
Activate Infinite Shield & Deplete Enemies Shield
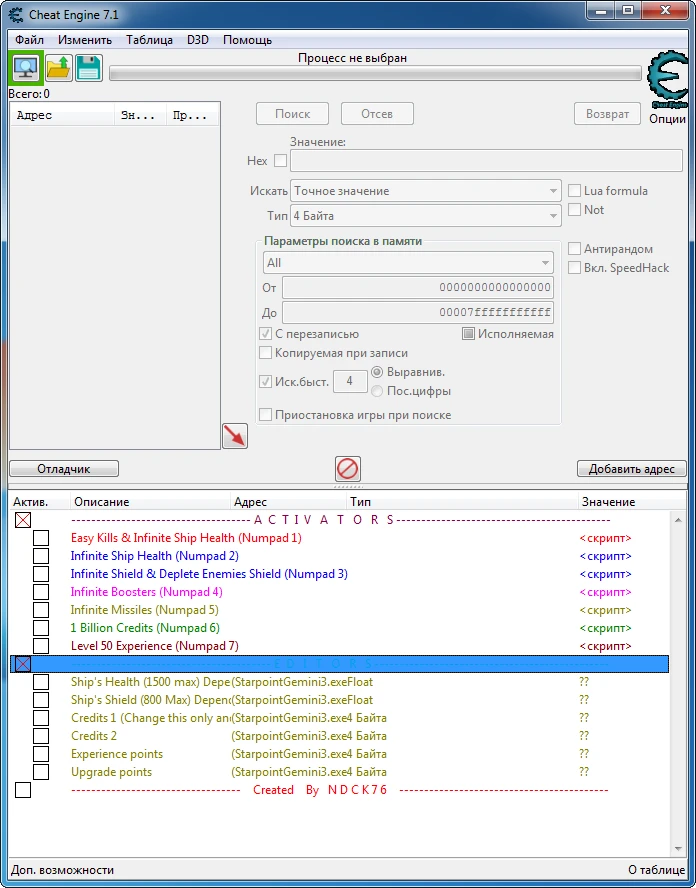pos(41,574)
